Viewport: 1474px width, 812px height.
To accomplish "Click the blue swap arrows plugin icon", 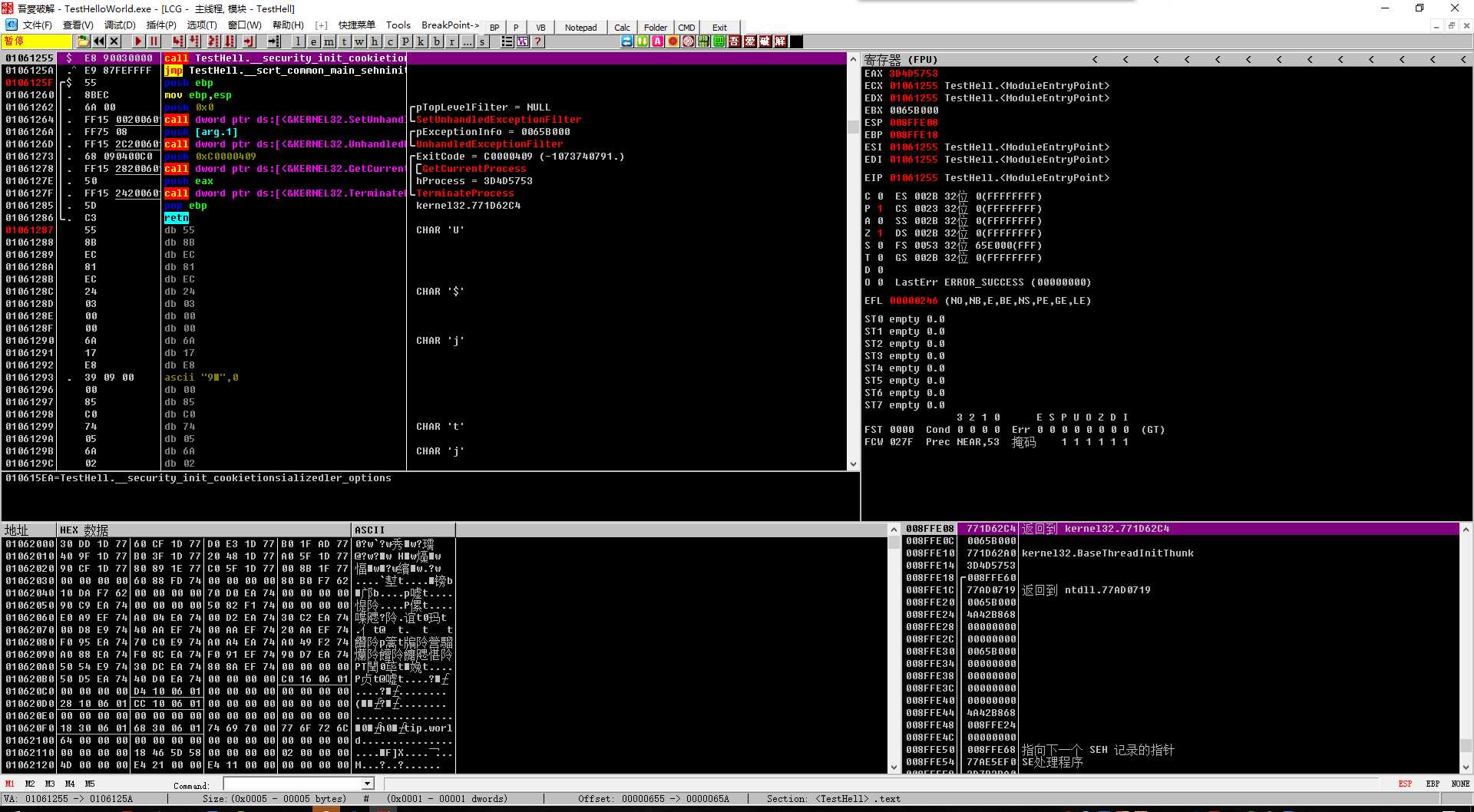I will (627, 41).
